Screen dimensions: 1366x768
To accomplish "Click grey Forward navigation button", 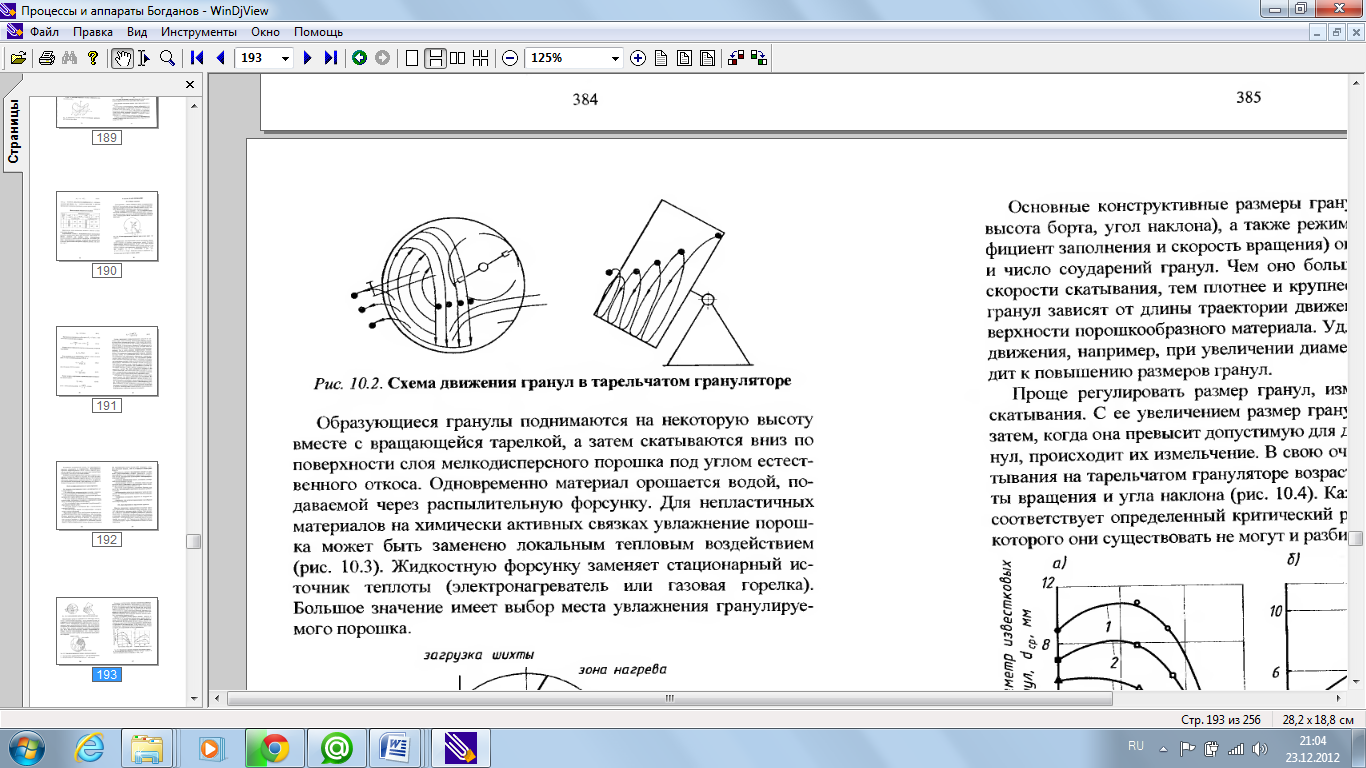I will coord(382,58).
